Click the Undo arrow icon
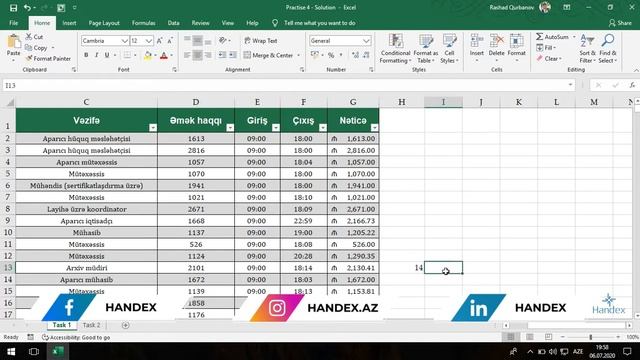This screenshot has width=640, height=360. pyautogui.click(x=27, y=8)
